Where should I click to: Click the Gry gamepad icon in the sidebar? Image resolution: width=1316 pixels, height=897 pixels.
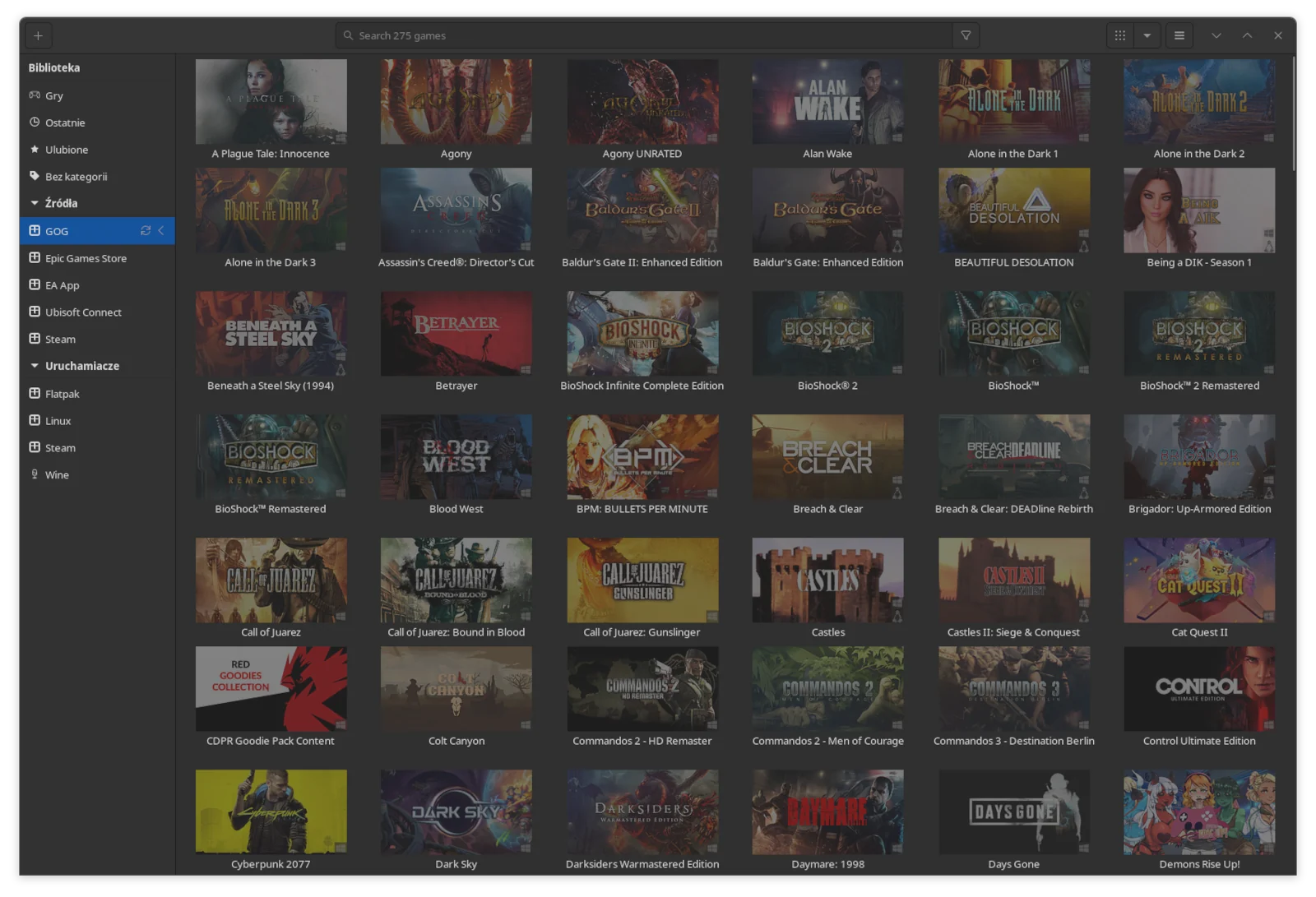35,95
